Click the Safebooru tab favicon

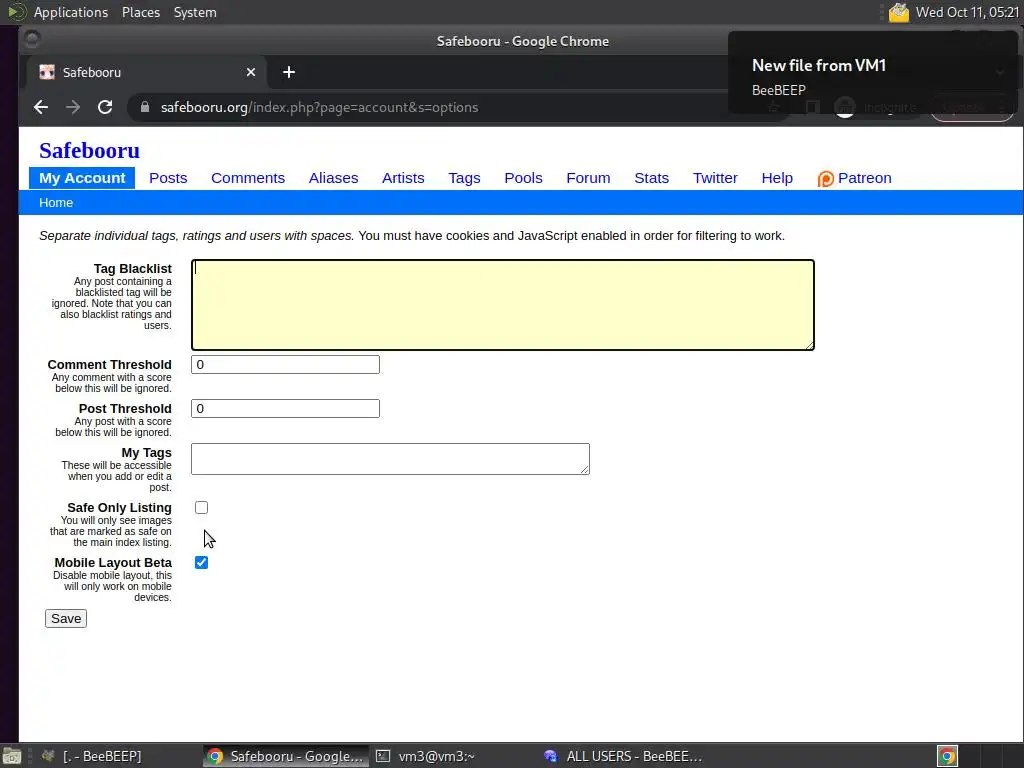(47, 72)
